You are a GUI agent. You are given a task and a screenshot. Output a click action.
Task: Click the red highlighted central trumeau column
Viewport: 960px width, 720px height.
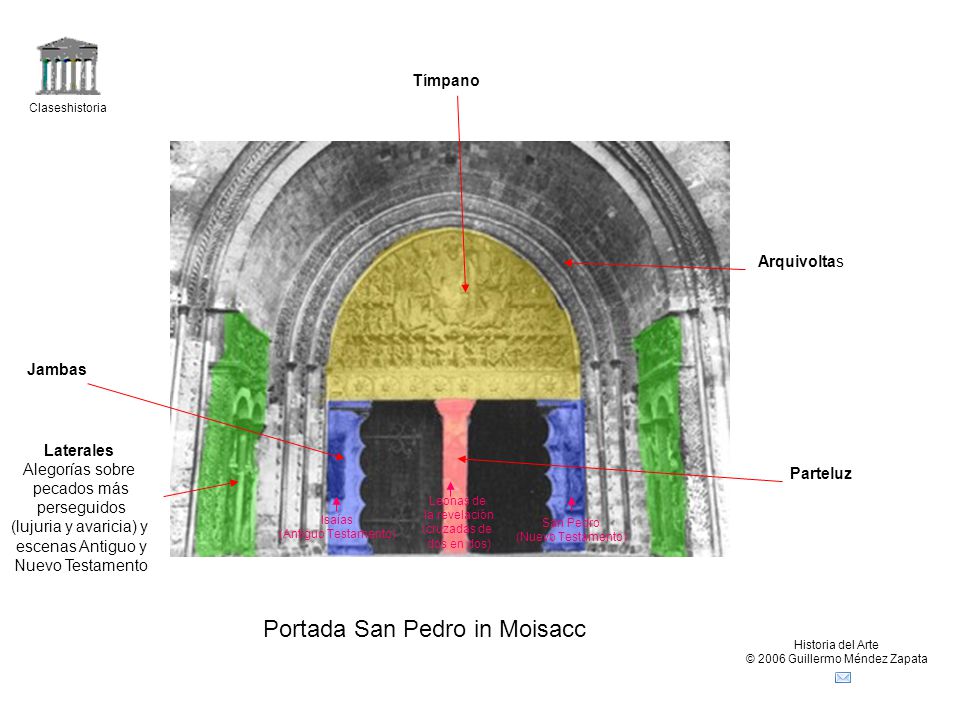455,474
